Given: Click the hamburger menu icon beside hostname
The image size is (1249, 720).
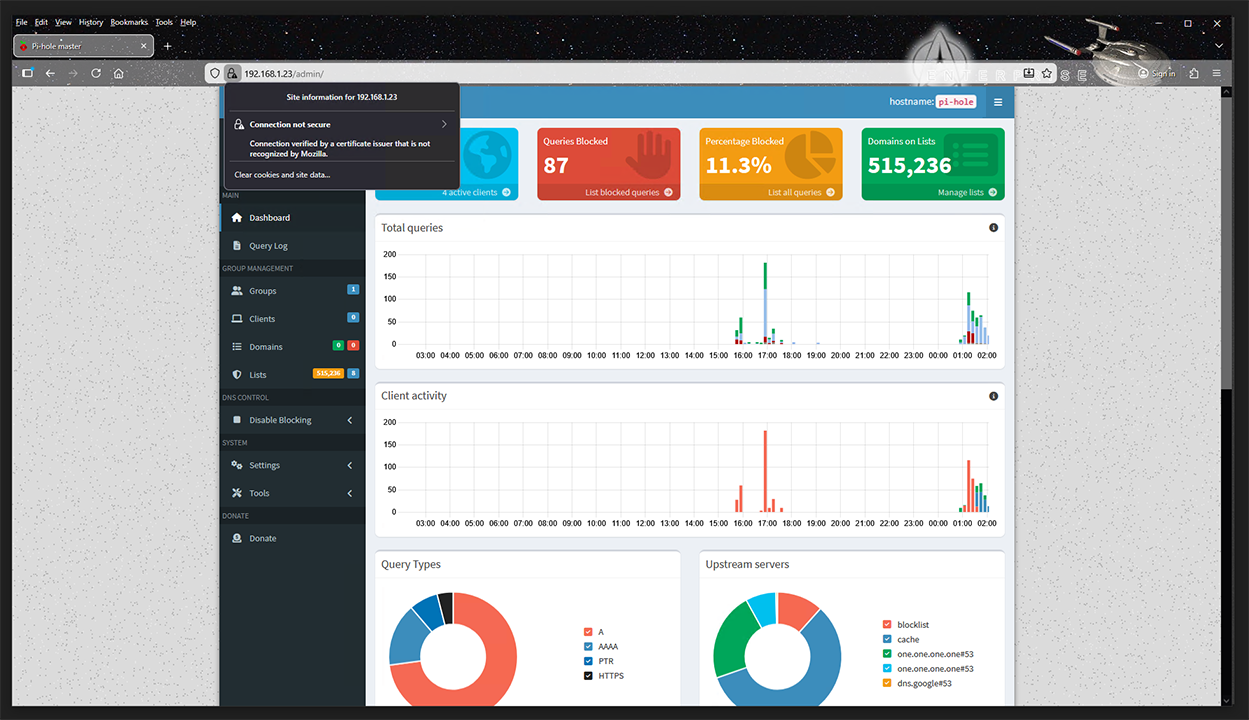Looking at the screenshot, I should click(x=997, y=102).
